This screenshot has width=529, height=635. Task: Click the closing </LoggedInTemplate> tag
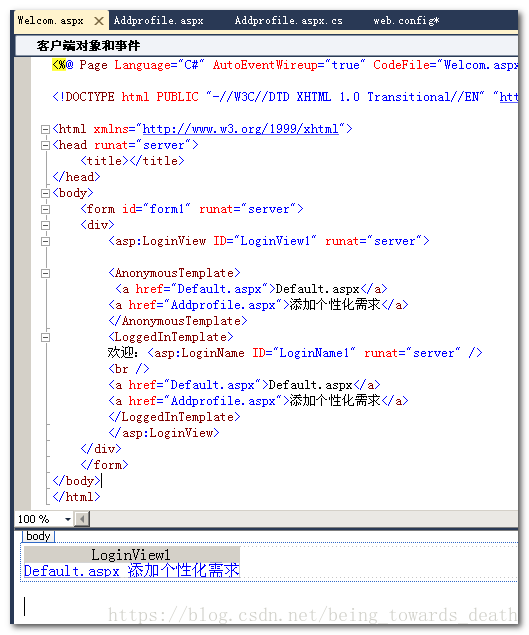(x=174, y=417)
